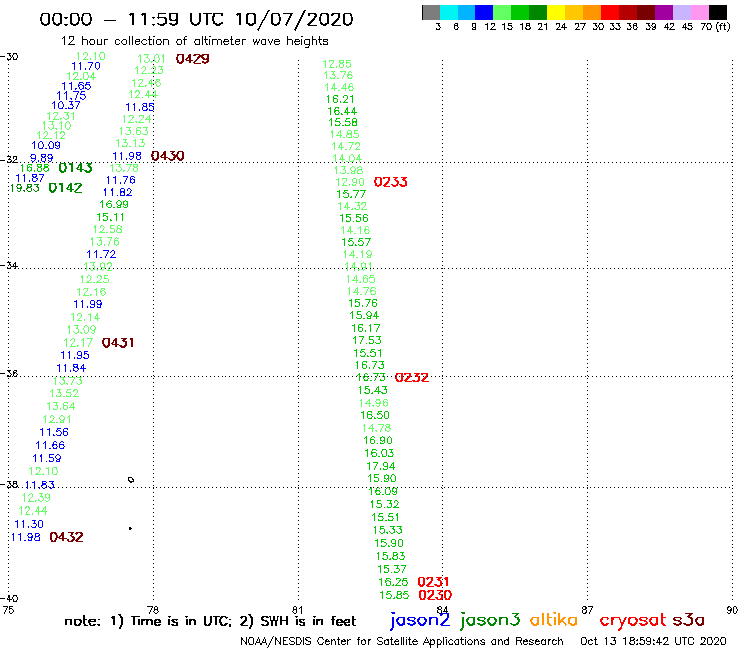Screen dimensions: 740x650
Task: Click the orange swatch in the color scale
Action: click(592, 12)
